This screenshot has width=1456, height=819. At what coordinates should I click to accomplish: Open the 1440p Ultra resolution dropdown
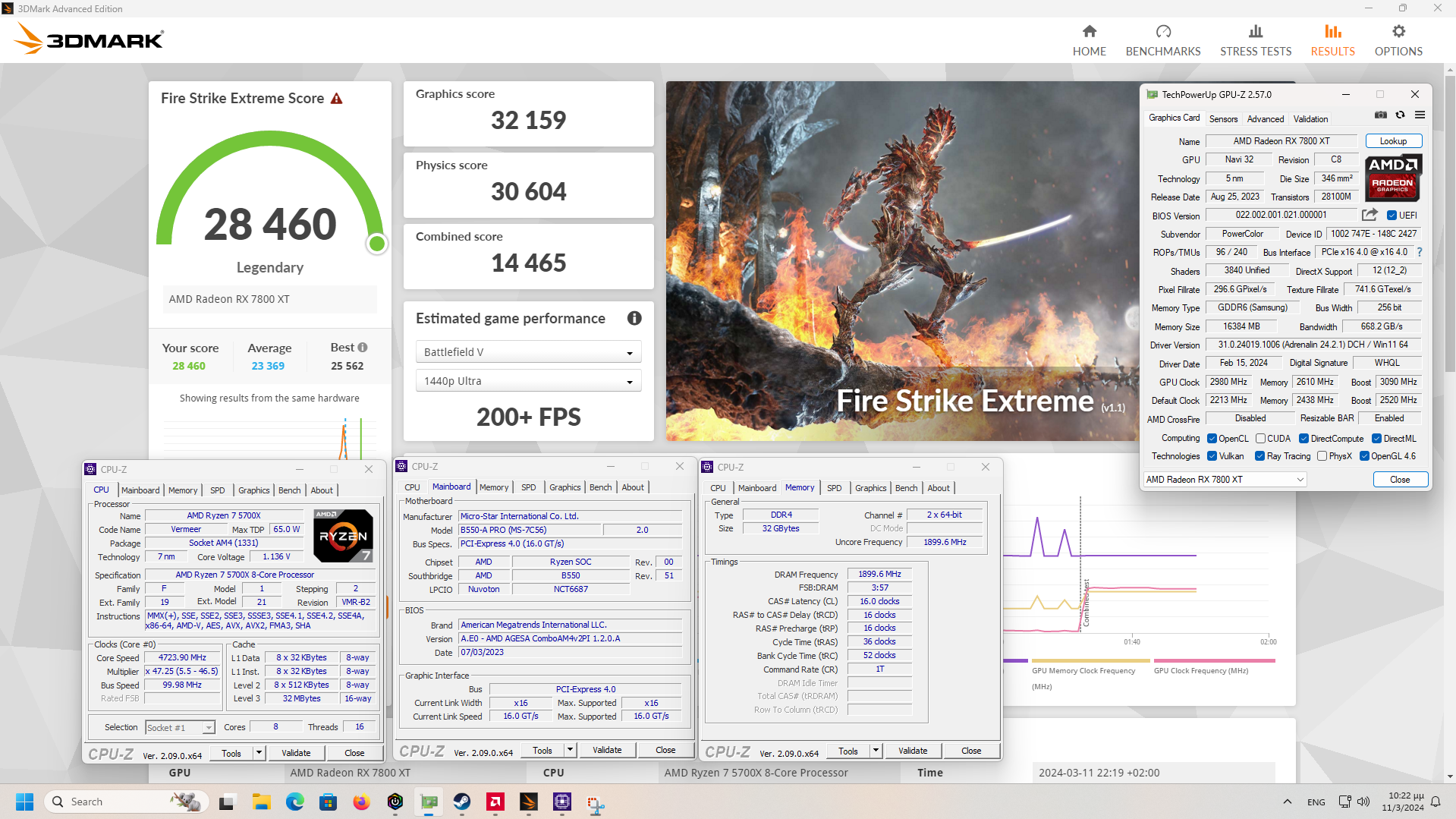point(528,381)
